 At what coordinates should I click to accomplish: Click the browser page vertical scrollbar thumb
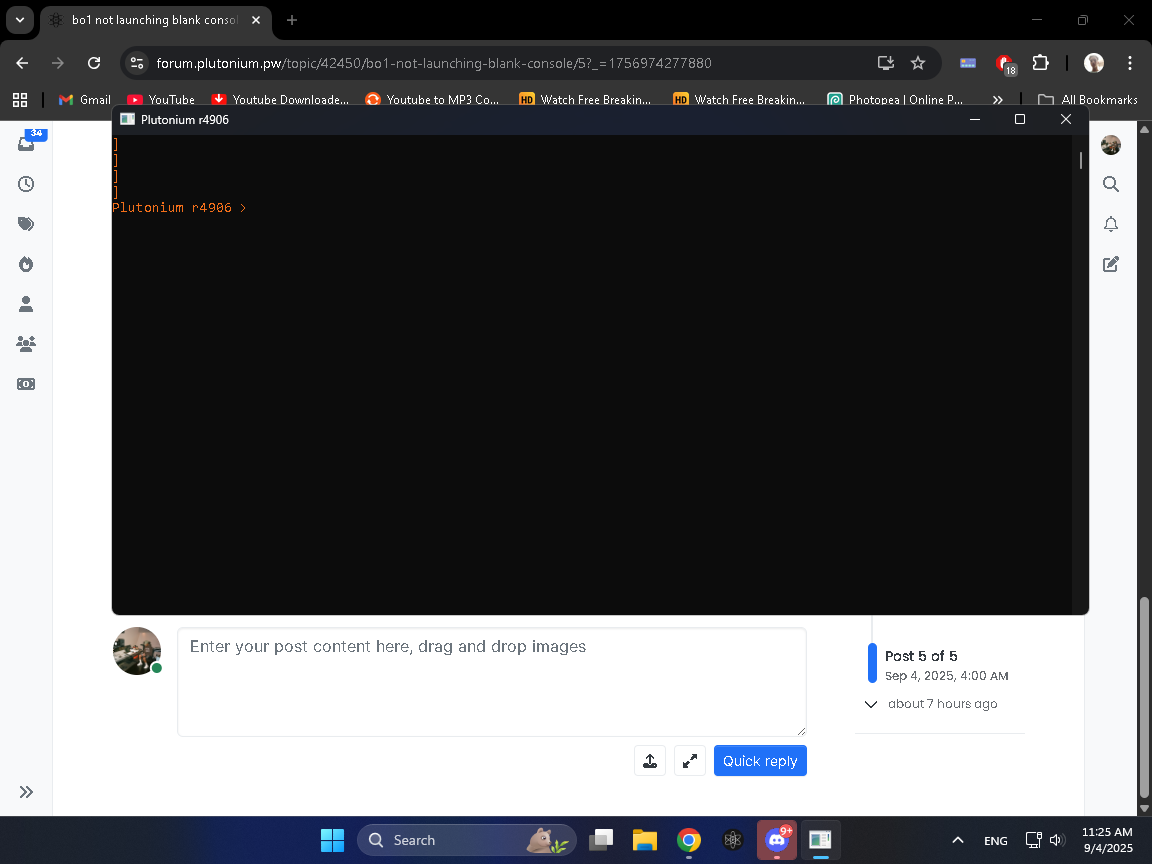(1144, 698)
